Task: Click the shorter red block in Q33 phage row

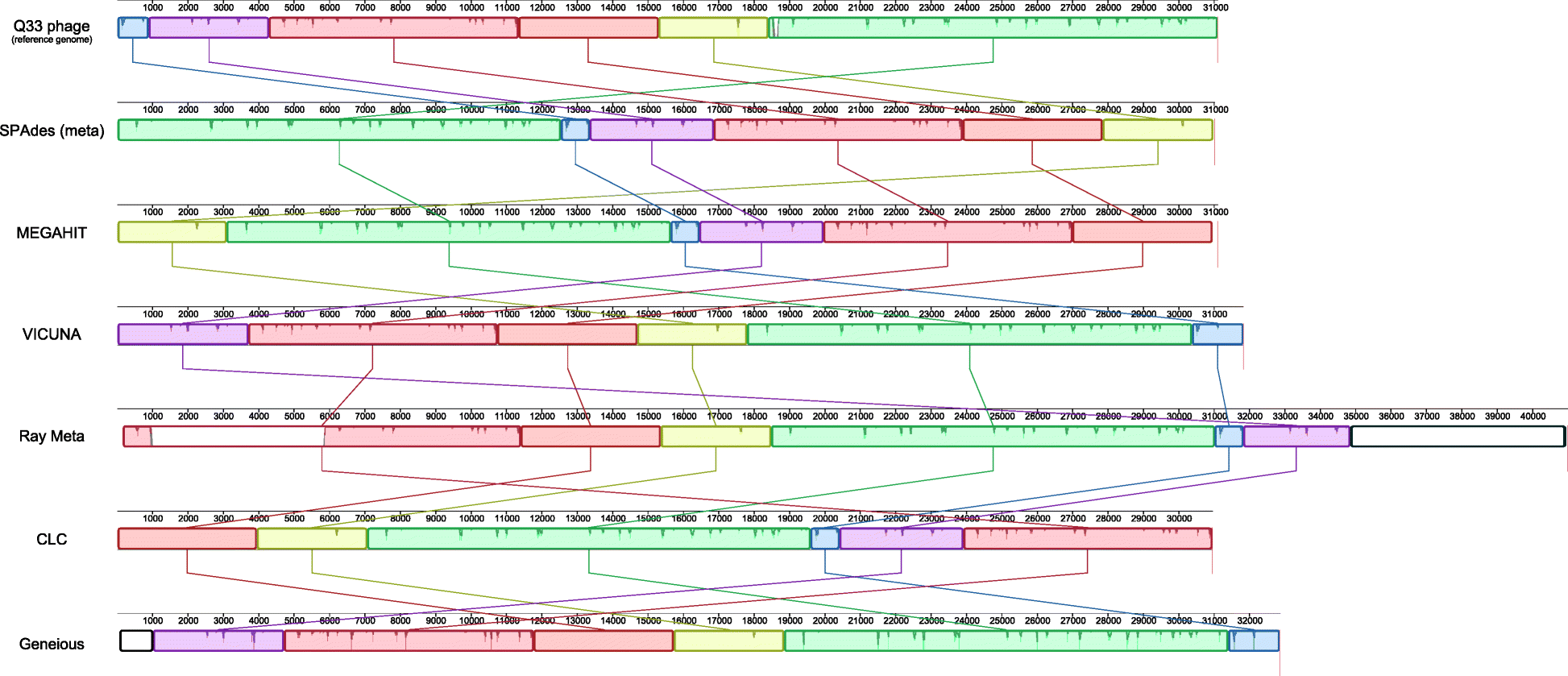Action: 589,27
